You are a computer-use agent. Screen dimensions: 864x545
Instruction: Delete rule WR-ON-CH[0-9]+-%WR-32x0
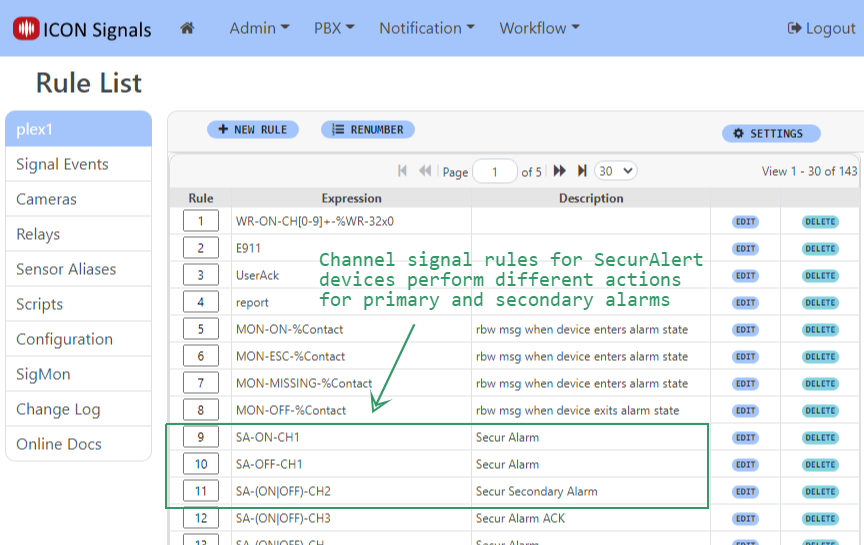(820, 222)
